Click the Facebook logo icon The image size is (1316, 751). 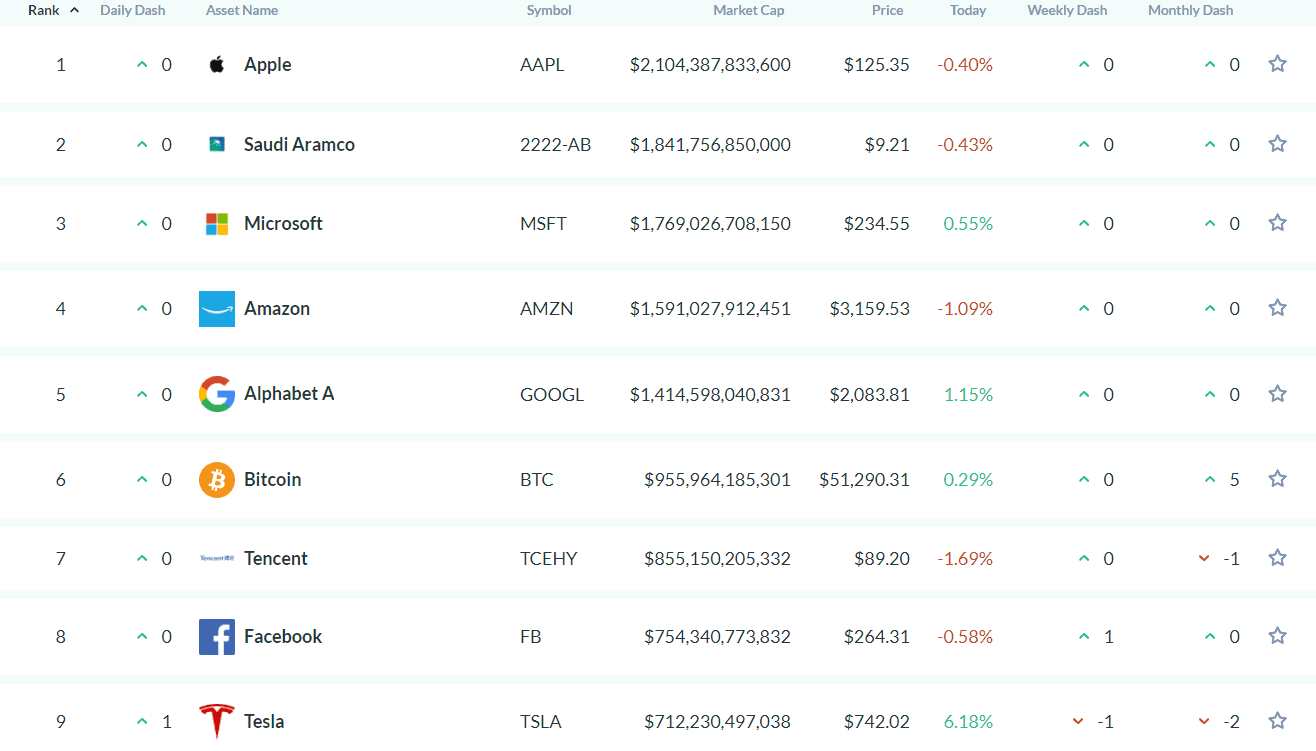tap(217, 637)
